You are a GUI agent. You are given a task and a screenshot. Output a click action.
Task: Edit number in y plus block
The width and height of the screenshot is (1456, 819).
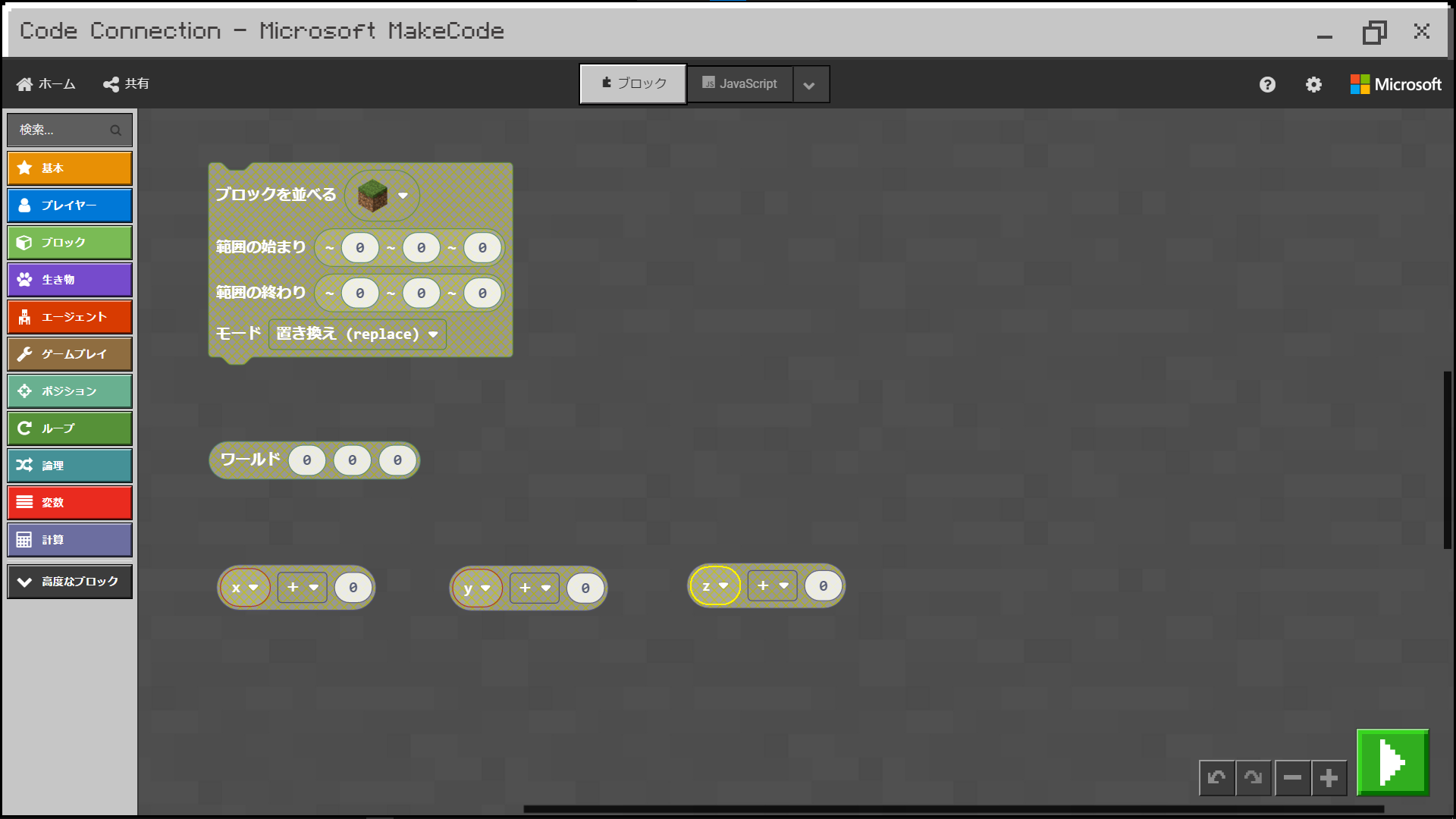(585, 588)
